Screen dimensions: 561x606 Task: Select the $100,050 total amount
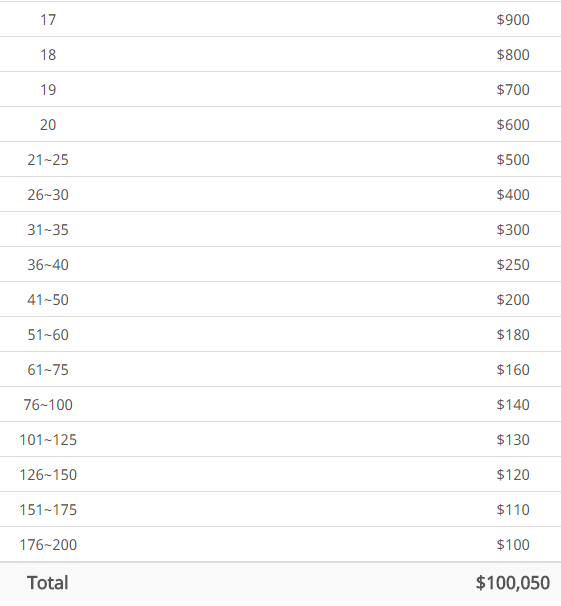[513, 582]
